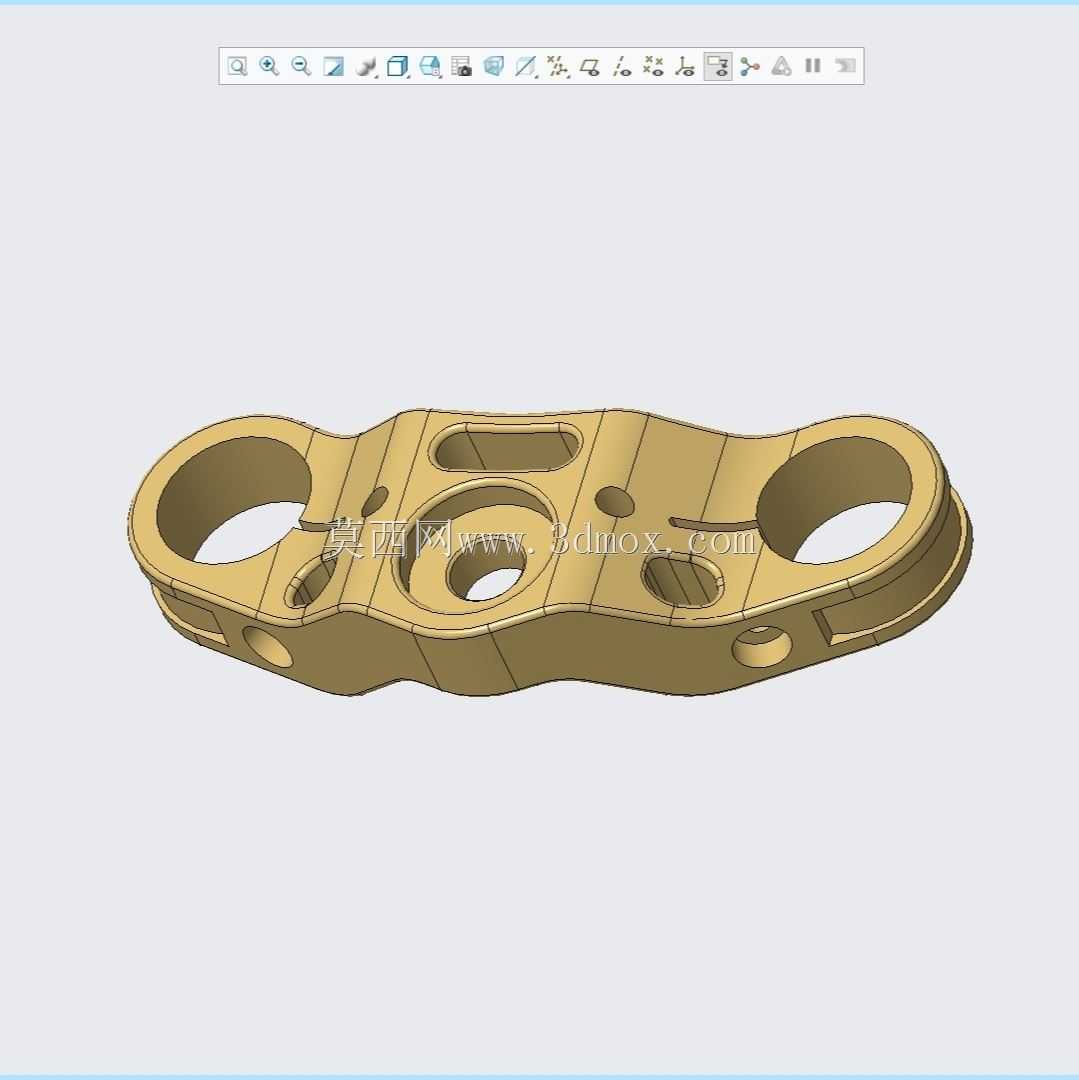1079x1080 pixels.
Task: Click the Pause icon in the toolbar
Action: point(813,66)
